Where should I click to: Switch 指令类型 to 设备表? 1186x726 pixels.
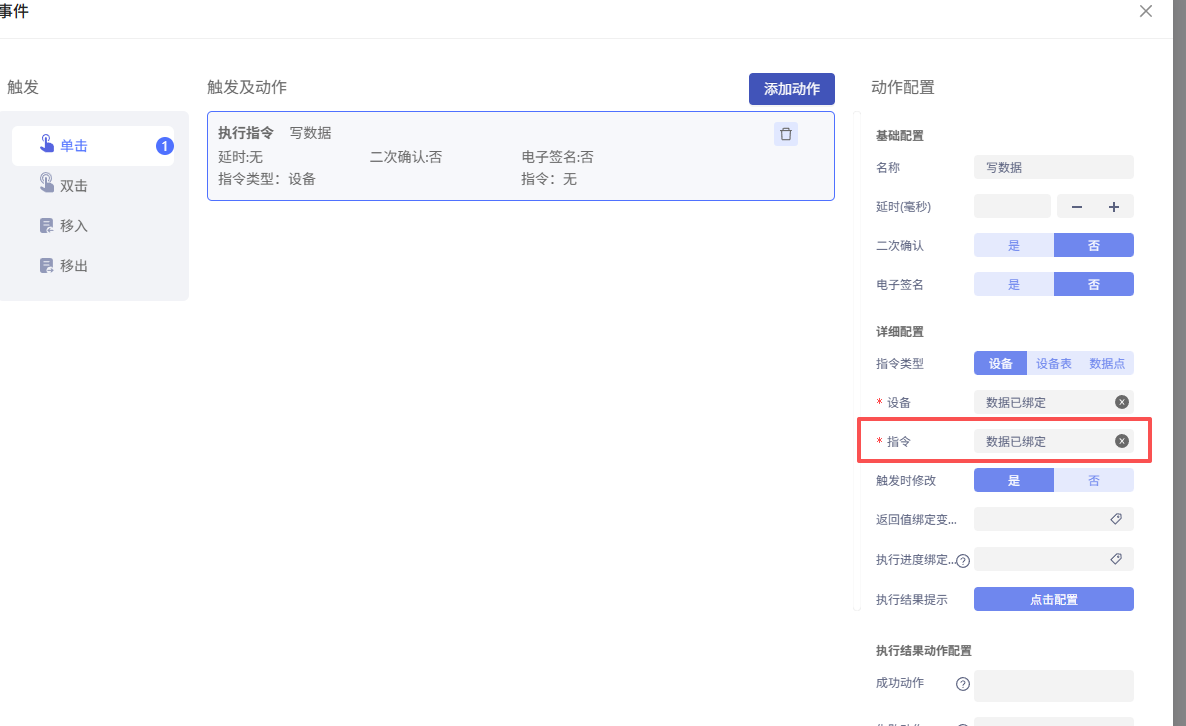1053,363
